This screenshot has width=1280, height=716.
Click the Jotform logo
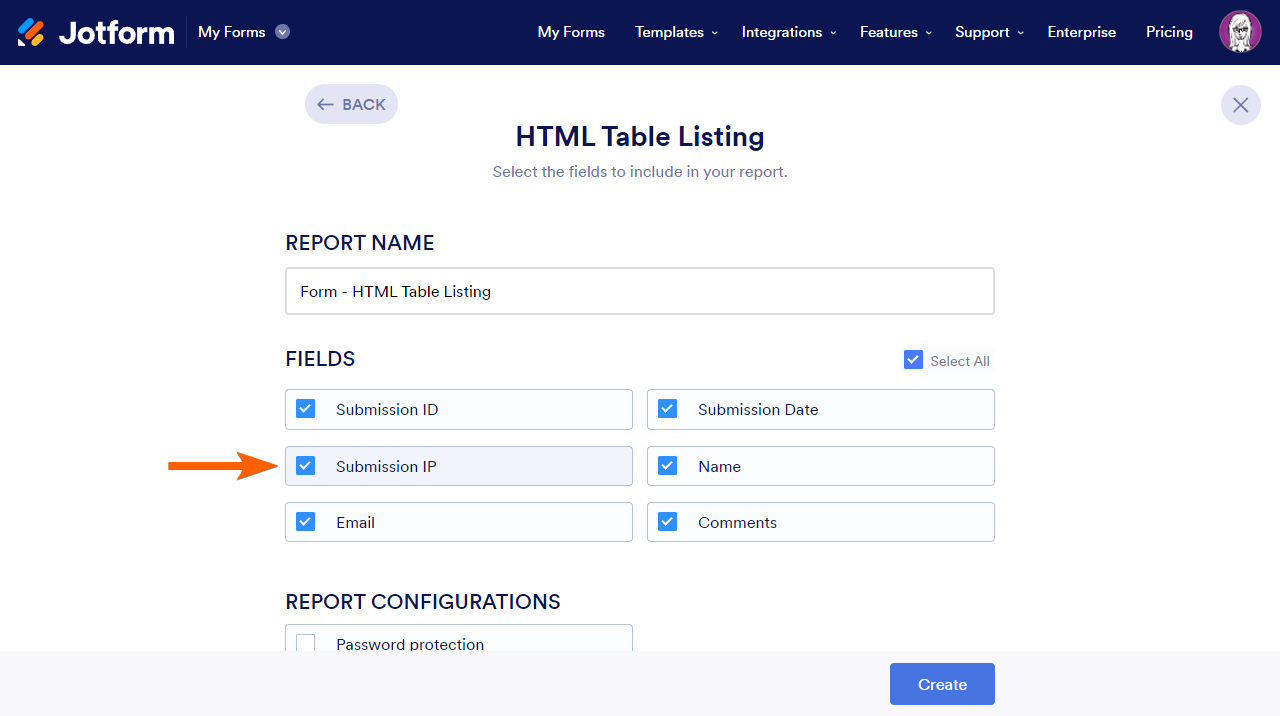click(95, 32)
